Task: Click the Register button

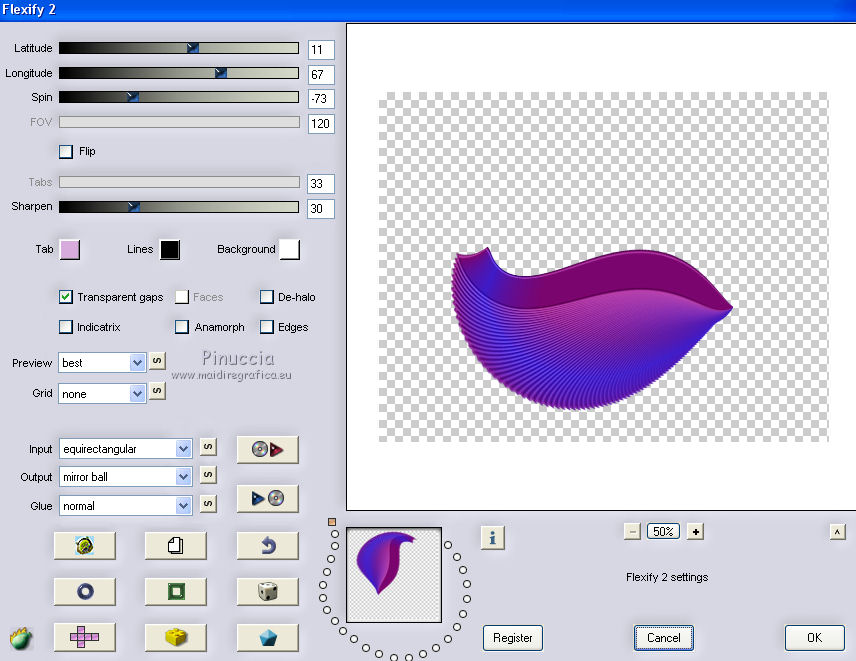Action: [x=513, y=638]
